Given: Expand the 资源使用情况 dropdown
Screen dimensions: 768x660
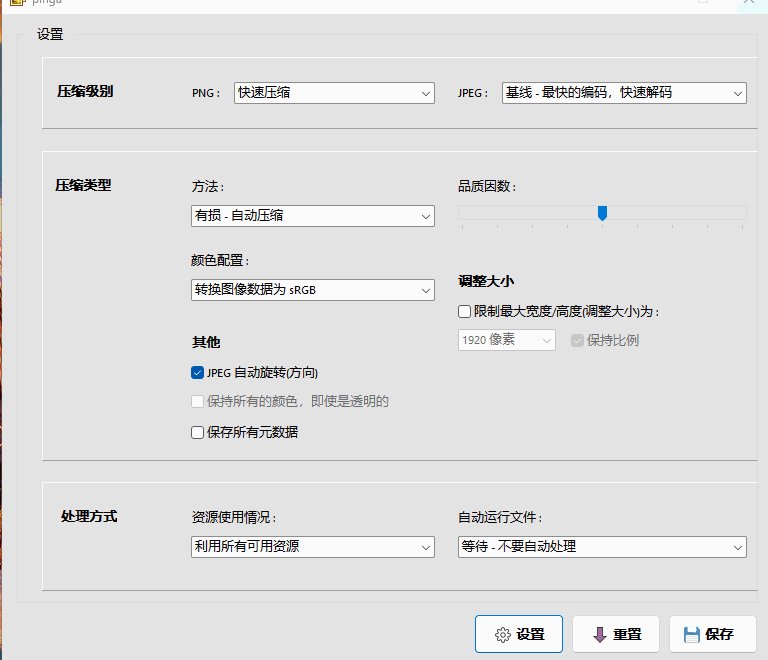Looking at the screenshot, I should pyautogui.click(x=312, y=547).
